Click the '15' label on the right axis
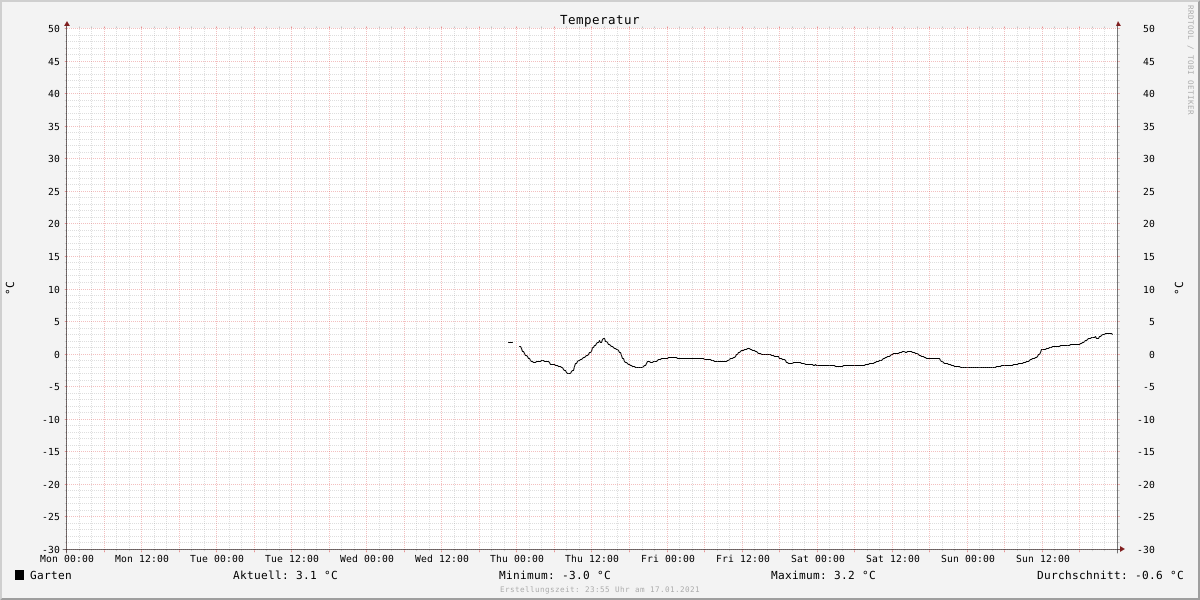Image resolution: width=1200 pixels, height=600 pixels. [x=1148, y=256]
